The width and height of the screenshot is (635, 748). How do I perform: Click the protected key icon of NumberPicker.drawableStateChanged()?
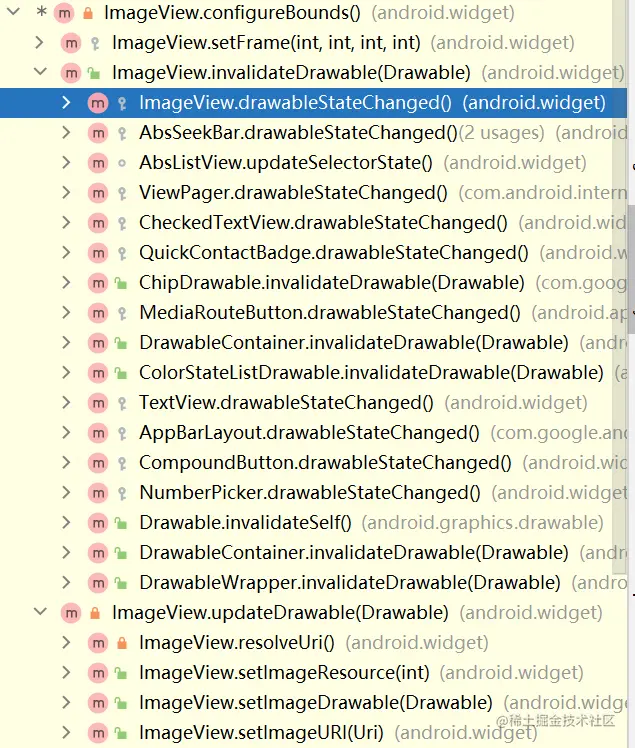(x=122, y=494)
